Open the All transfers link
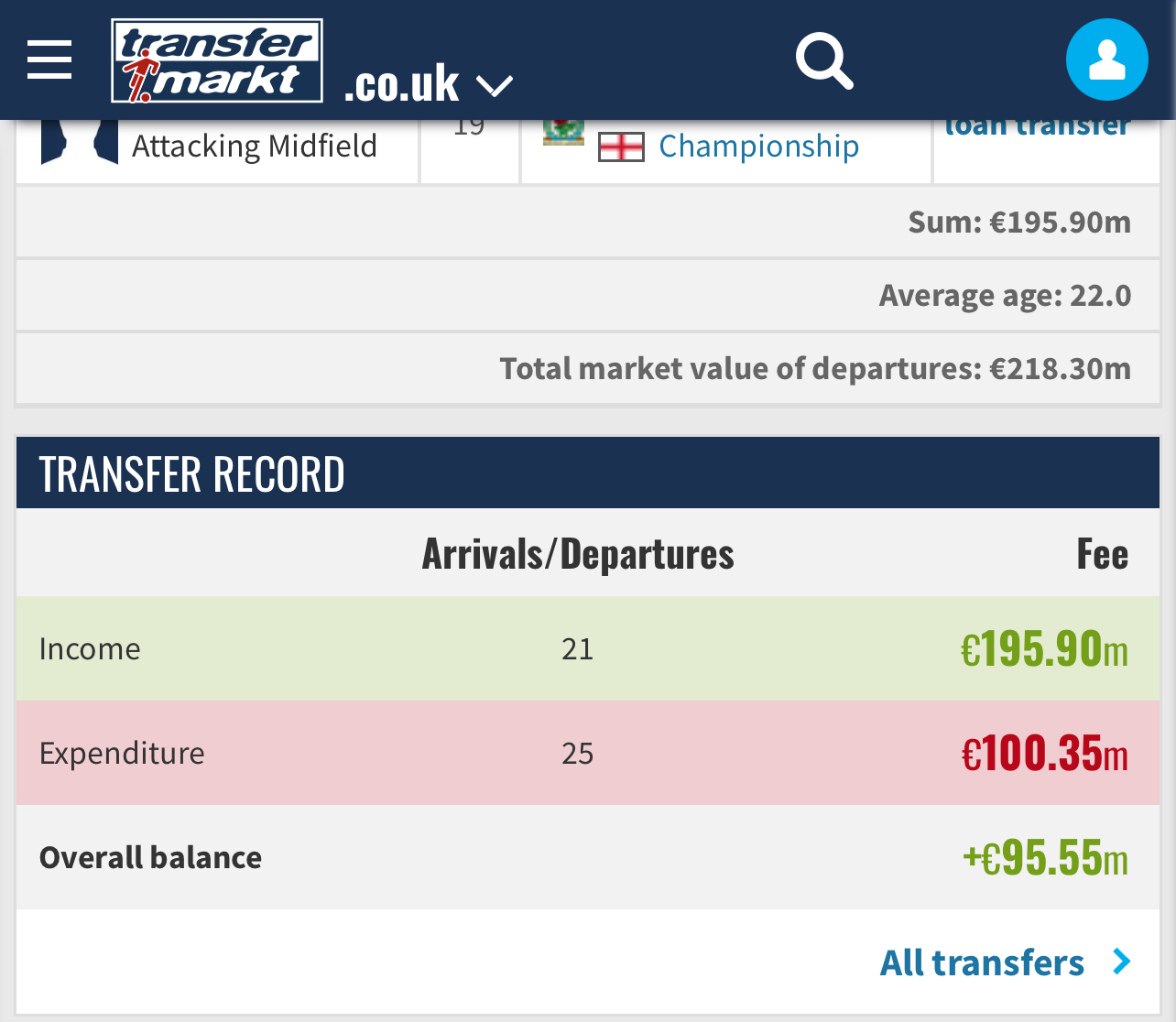Image resolution: width=1176 pixels, height=1022 pixels. 982,962
